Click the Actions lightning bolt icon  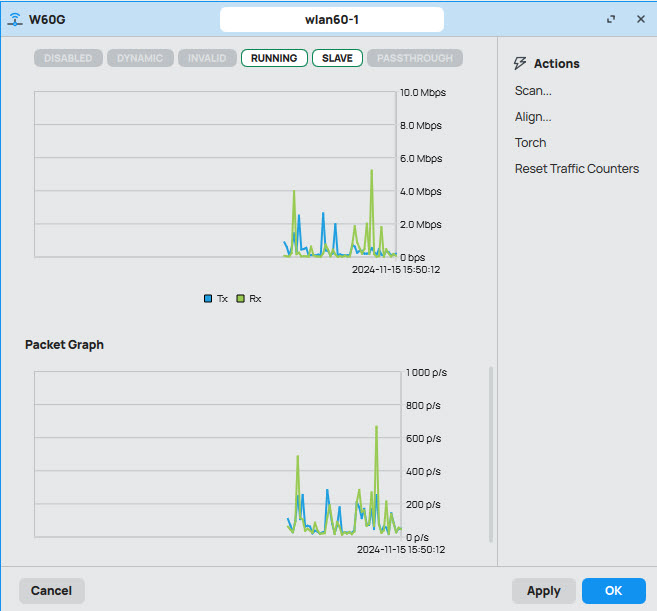click(x=520, y=63)
